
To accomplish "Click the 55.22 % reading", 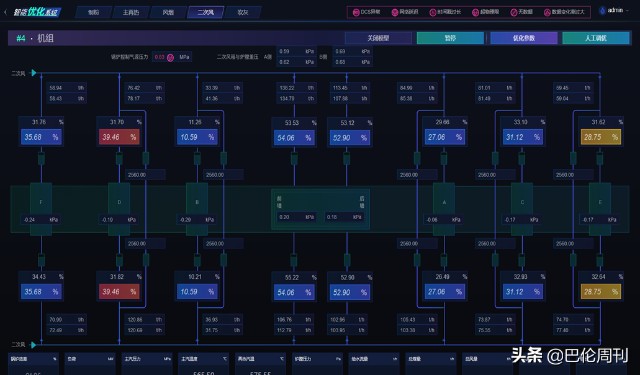I will pos(294,277).
